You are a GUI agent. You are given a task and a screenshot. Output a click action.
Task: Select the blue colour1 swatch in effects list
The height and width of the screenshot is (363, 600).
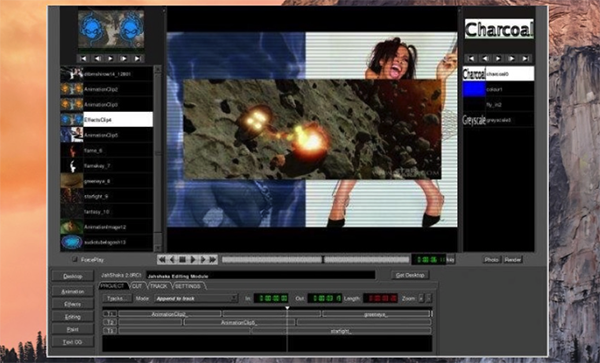474,89
